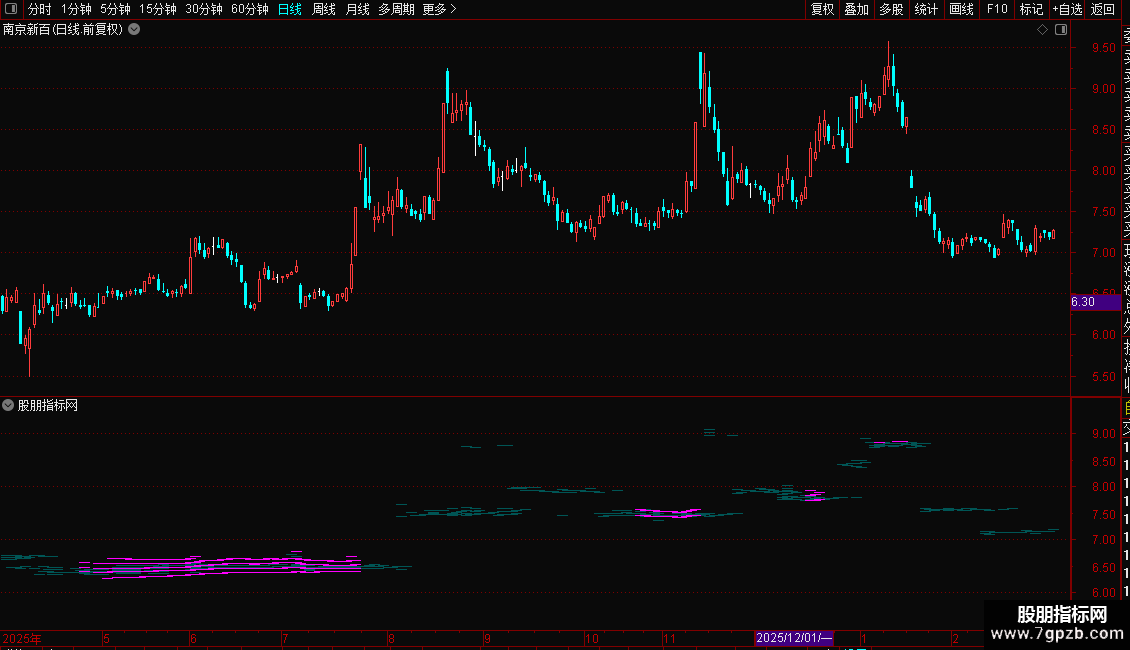Click the 2025年 label on time axis
Screen dimensions: 1130x650
(x=22, y=638)
